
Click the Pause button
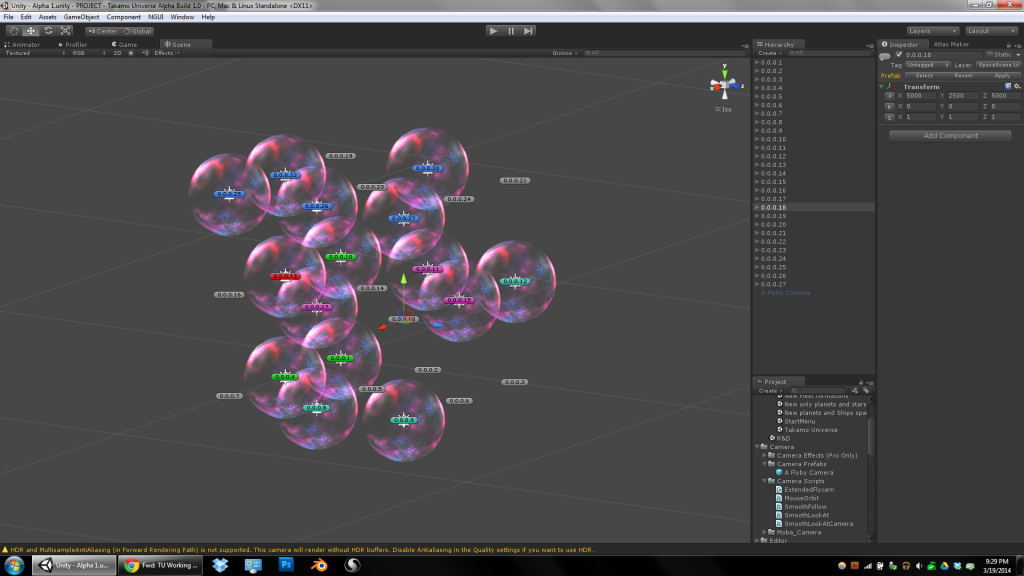[511, 31]
